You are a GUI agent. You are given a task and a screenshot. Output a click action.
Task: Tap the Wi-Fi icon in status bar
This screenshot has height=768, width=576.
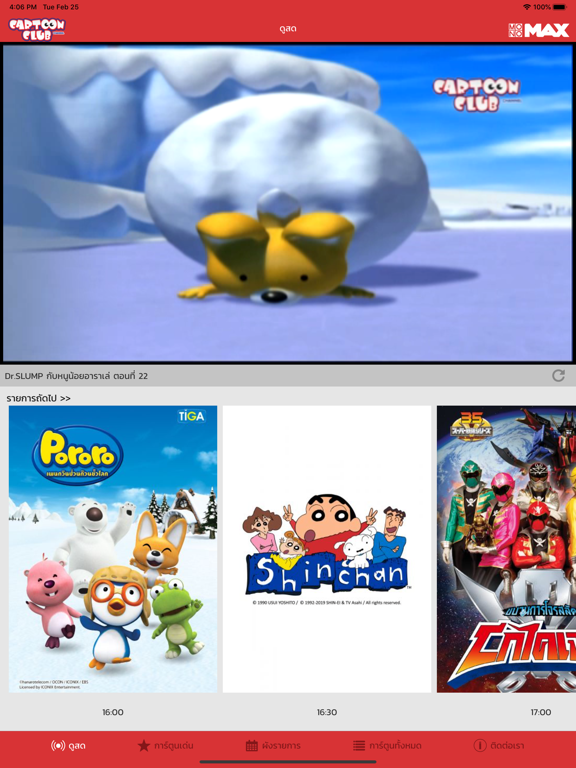527,7
